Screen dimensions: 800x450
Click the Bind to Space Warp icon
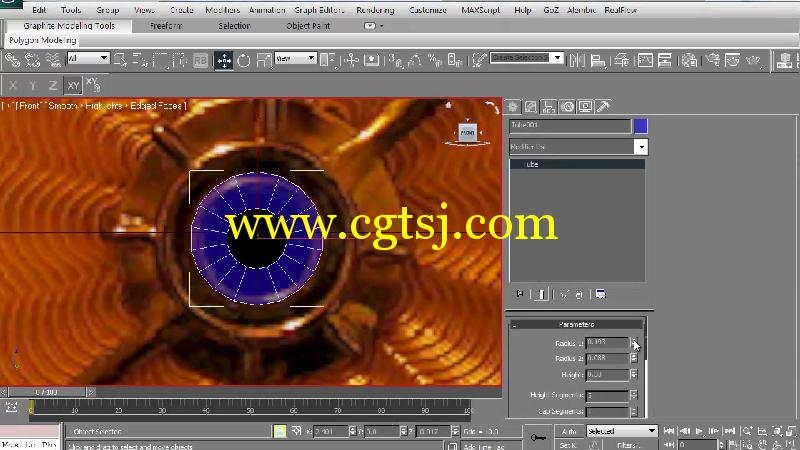(x=53, y=60)
